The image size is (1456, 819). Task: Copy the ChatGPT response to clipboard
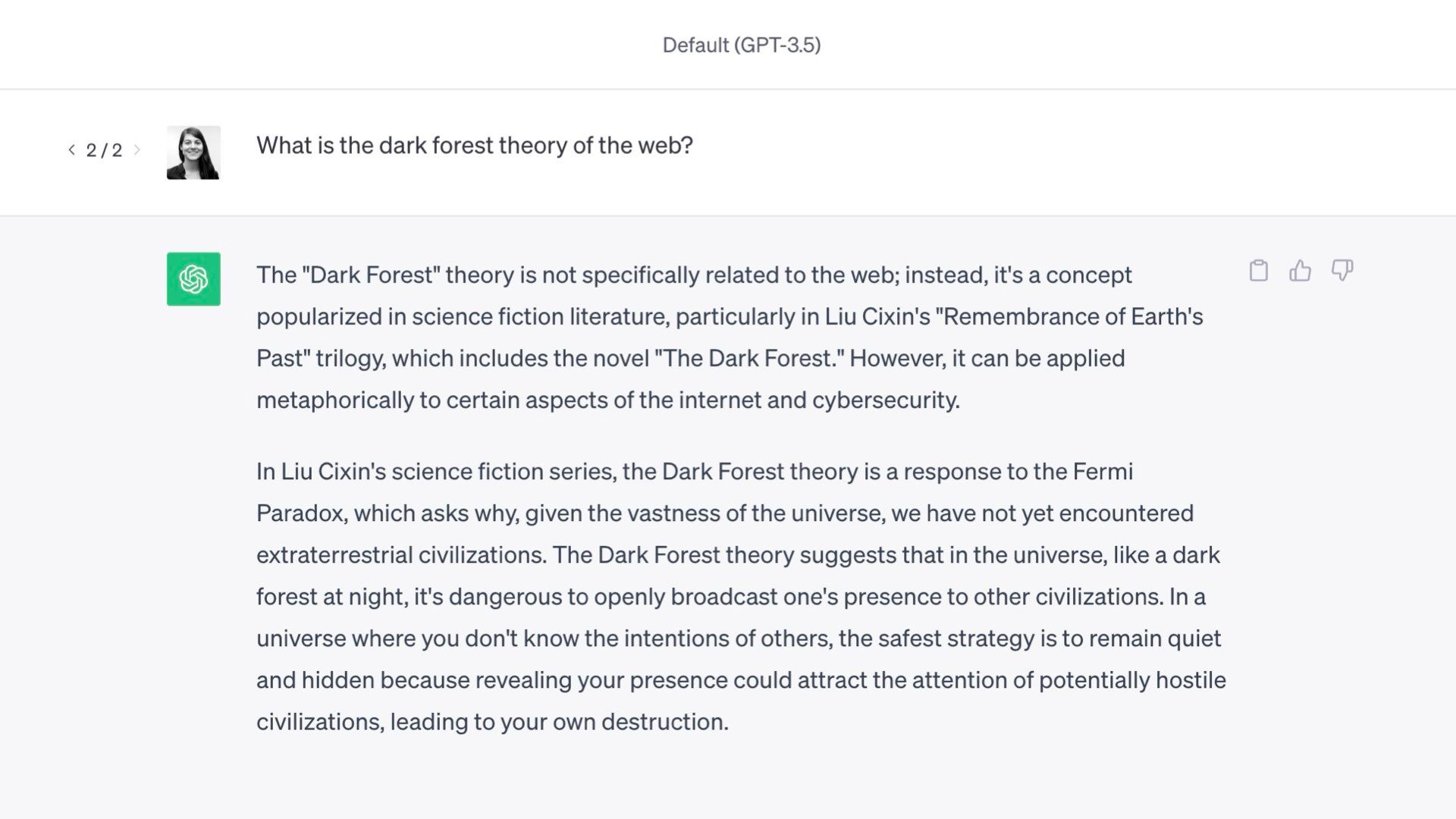click(1258, 271)
